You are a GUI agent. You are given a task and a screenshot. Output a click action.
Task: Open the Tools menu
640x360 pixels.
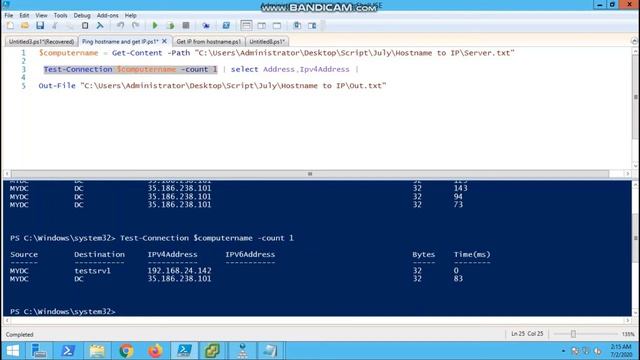(60, 16)
